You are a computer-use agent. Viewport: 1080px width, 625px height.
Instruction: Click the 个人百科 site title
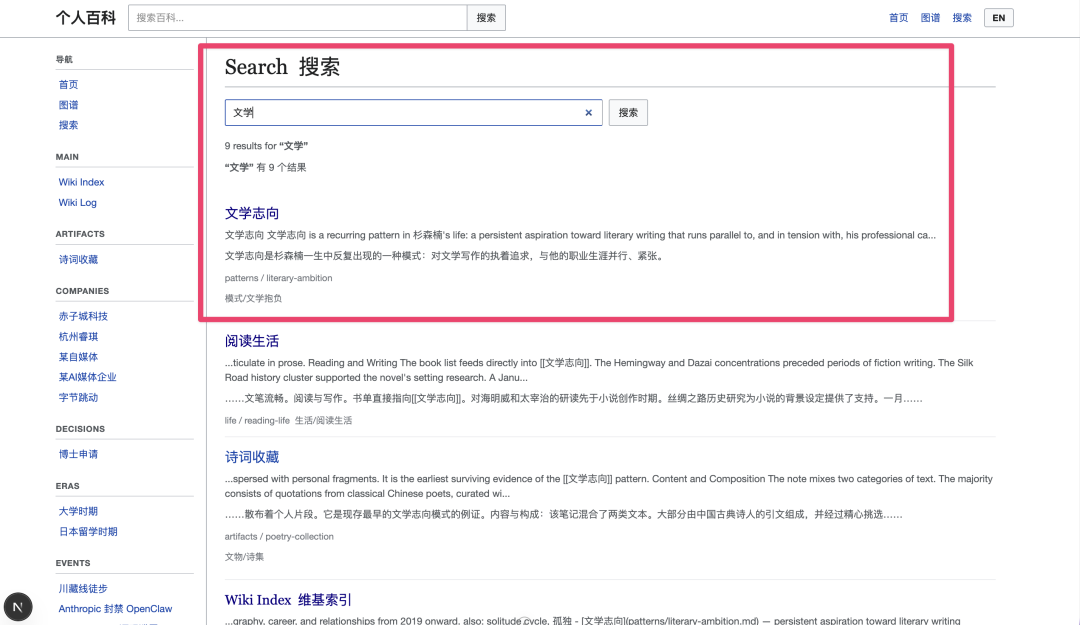86,18
